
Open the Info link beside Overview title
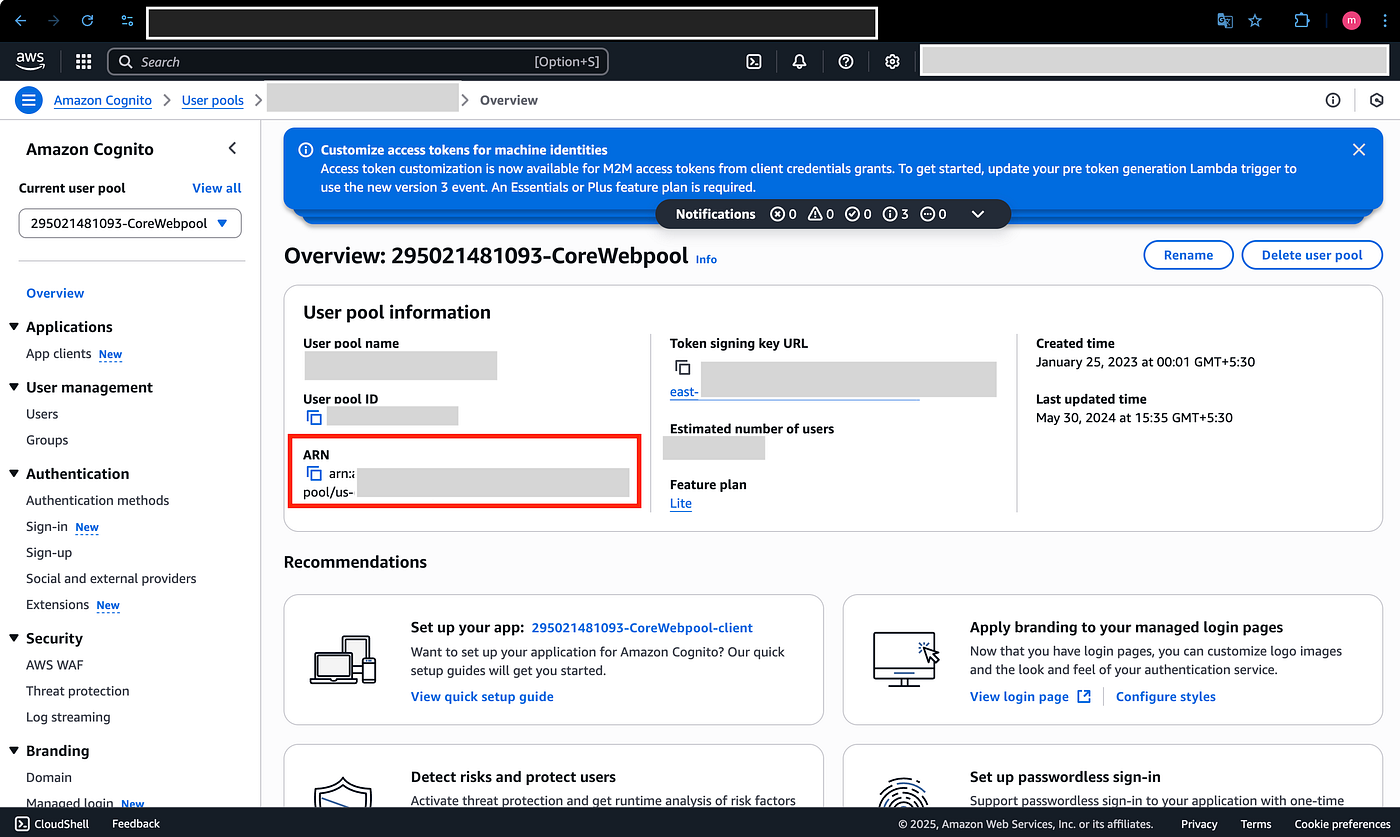point(706,259)
